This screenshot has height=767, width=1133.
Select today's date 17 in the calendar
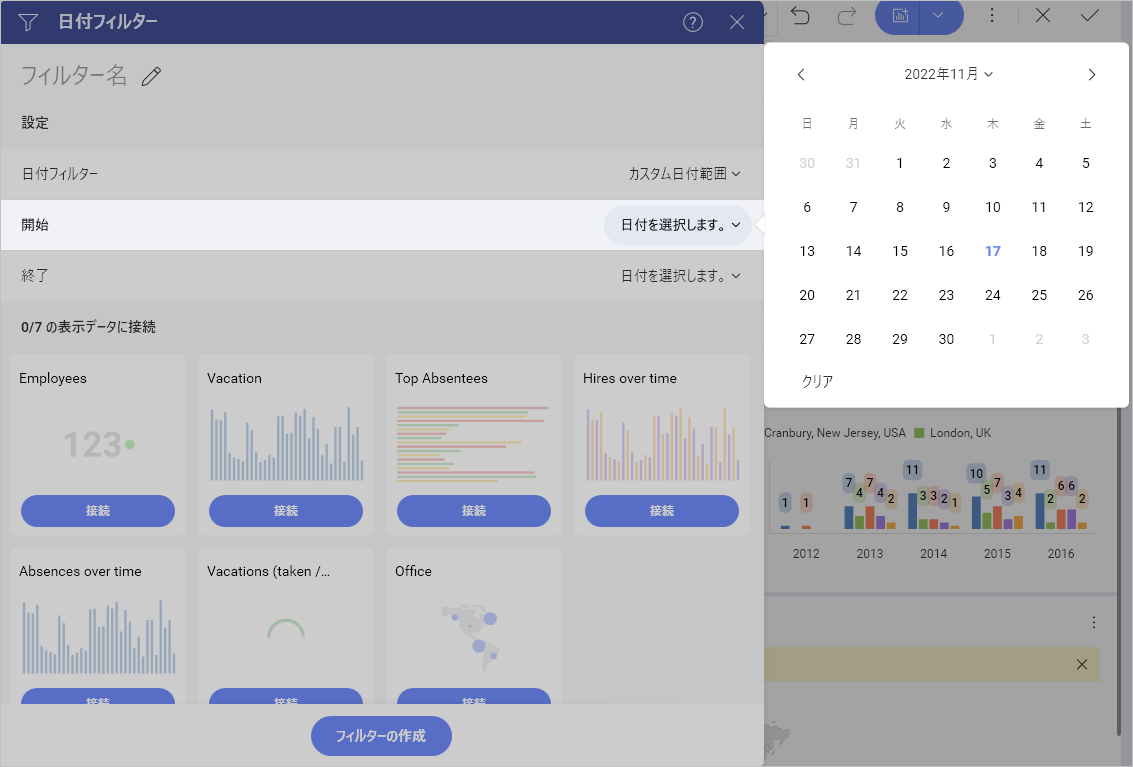(992, 251)
